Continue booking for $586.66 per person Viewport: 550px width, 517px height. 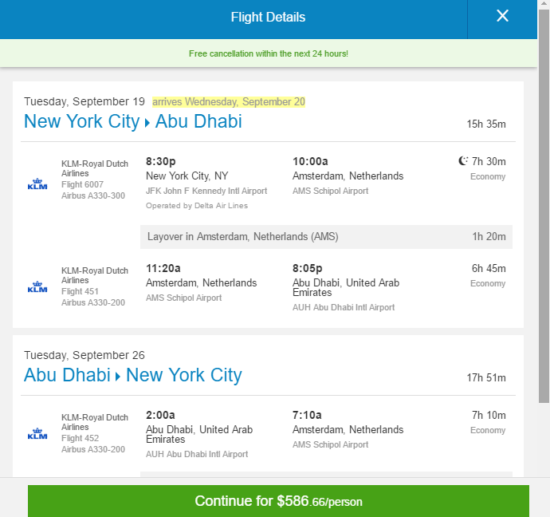pos(279,501)
